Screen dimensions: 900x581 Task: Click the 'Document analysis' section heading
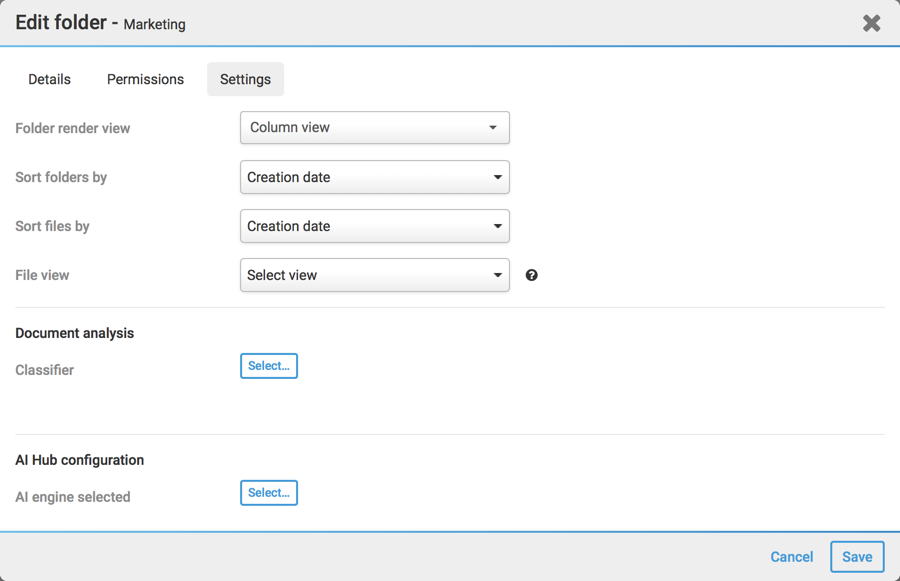click(x=74, y=333)
